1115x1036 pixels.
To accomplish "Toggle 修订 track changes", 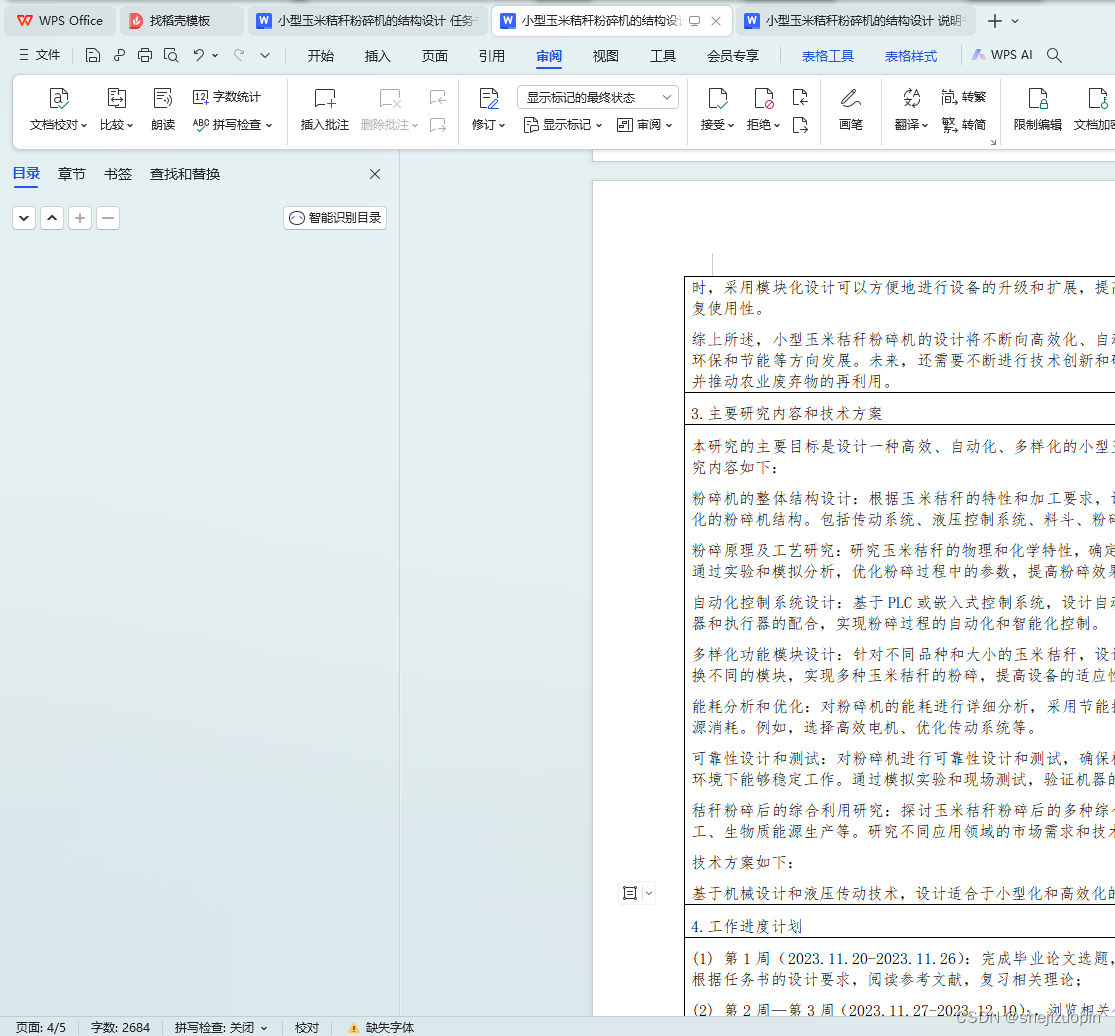I will [489, 110].
